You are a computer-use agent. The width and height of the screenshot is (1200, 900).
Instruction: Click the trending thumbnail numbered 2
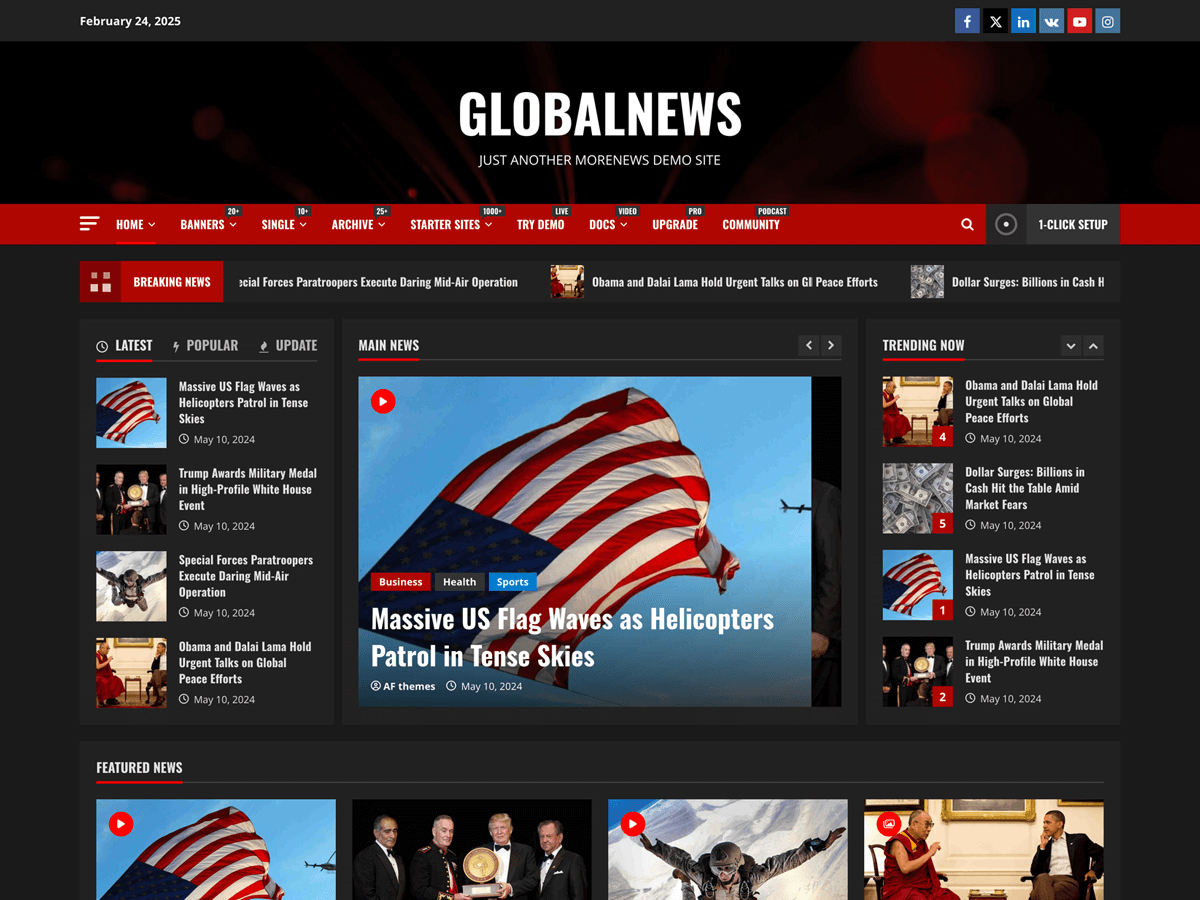click(918, 672)
